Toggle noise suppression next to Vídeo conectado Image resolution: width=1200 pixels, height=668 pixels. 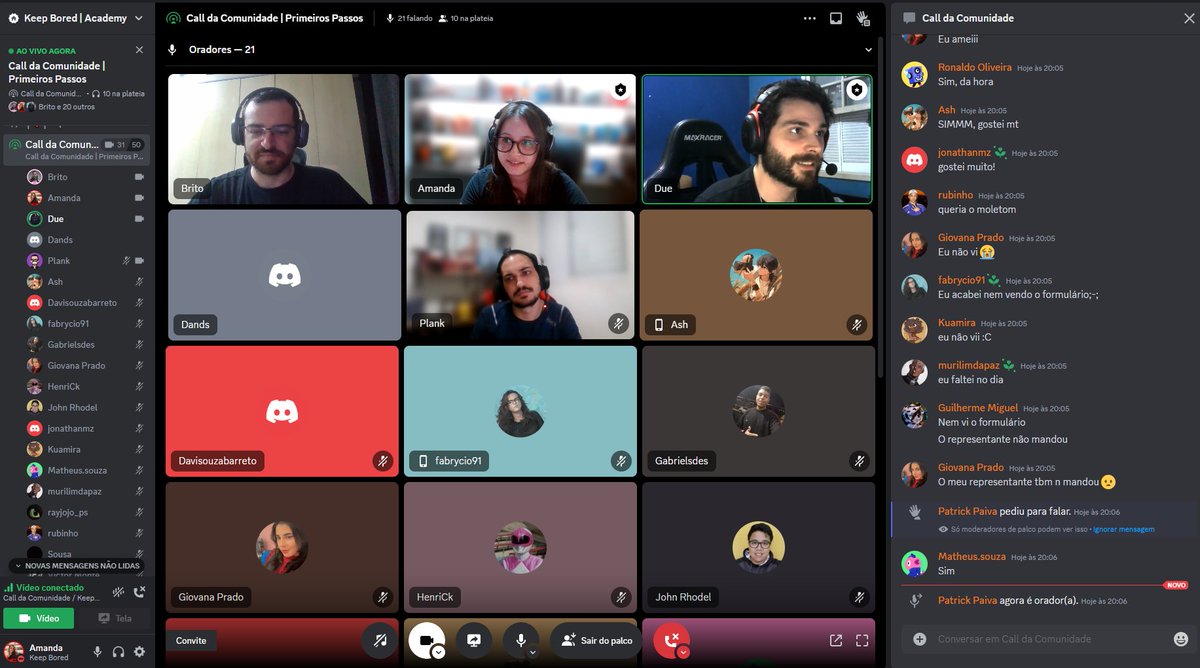[119, 591]
